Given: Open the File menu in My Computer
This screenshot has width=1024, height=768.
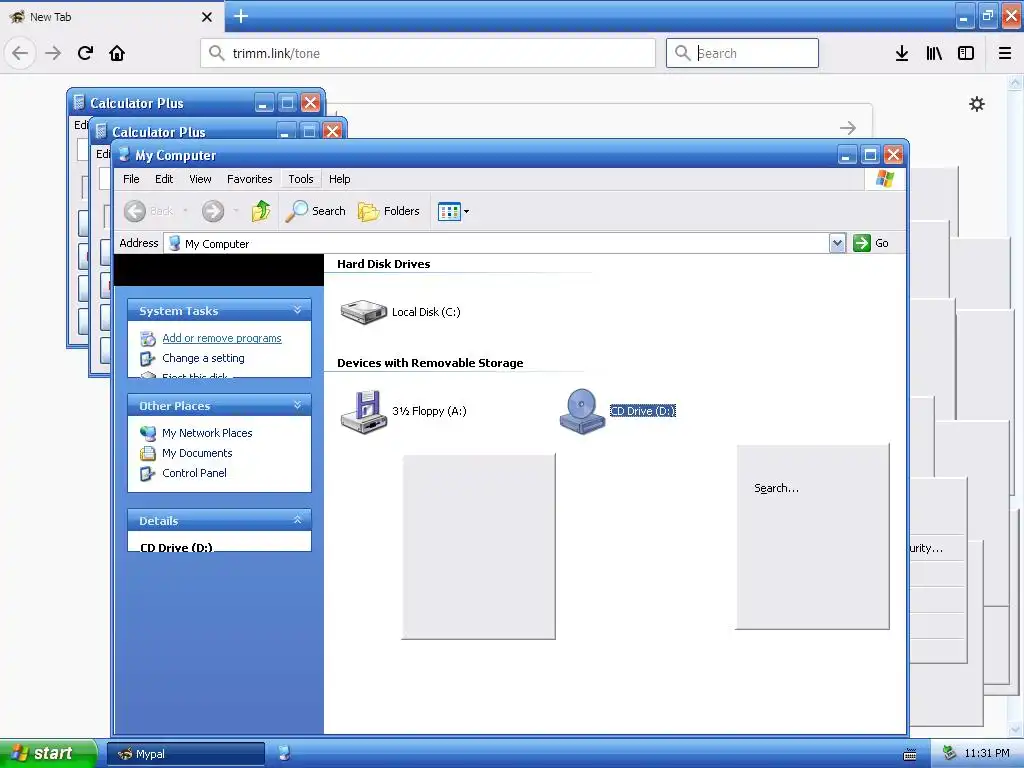Looking at the screenshot, I should (131, 179).
